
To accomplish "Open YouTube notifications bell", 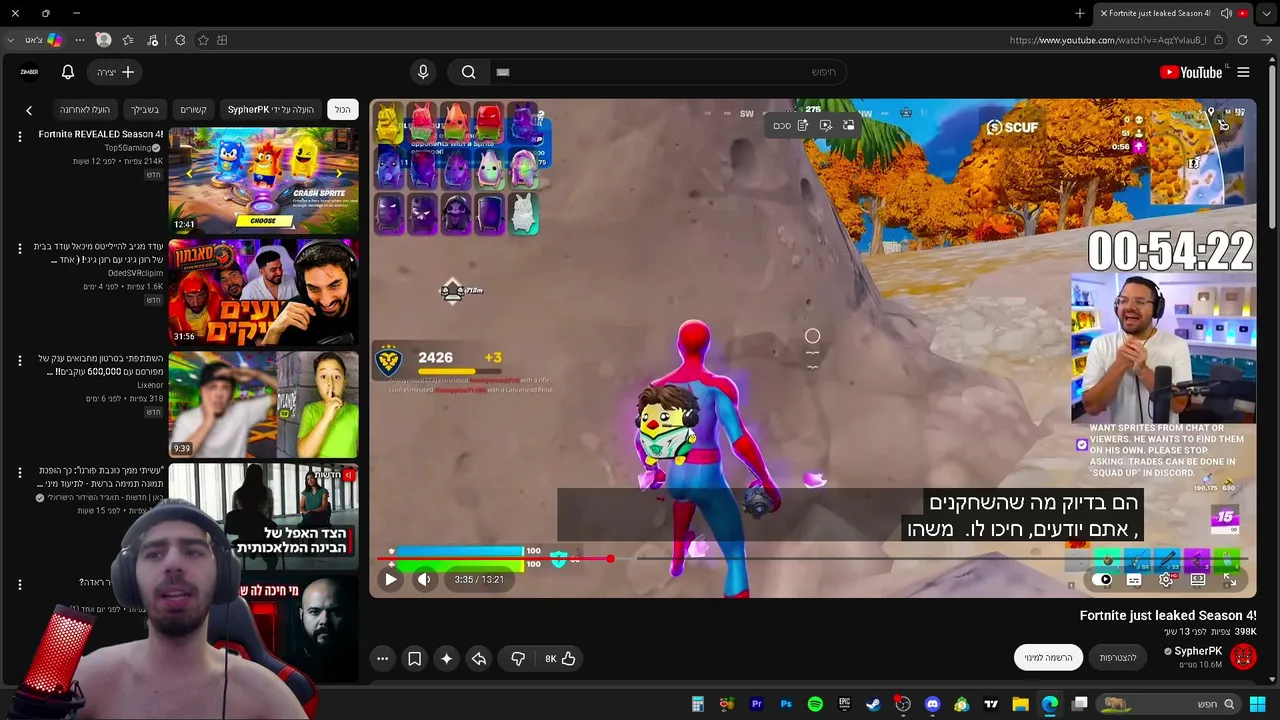I will [x=68, y=72].
